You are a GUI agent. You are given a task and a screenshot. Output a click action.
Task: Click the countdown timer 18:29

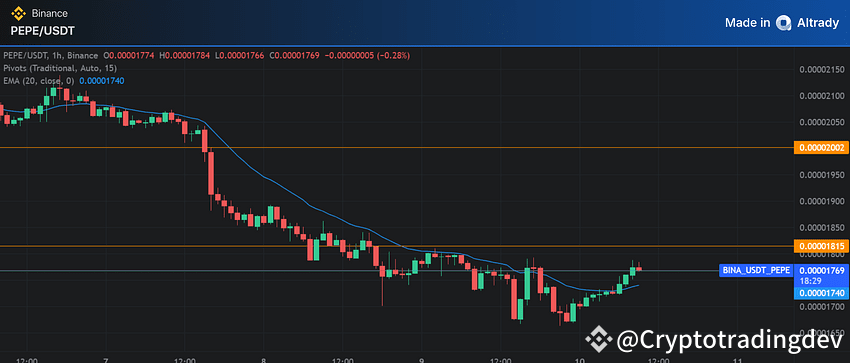[x=809, y=282]
